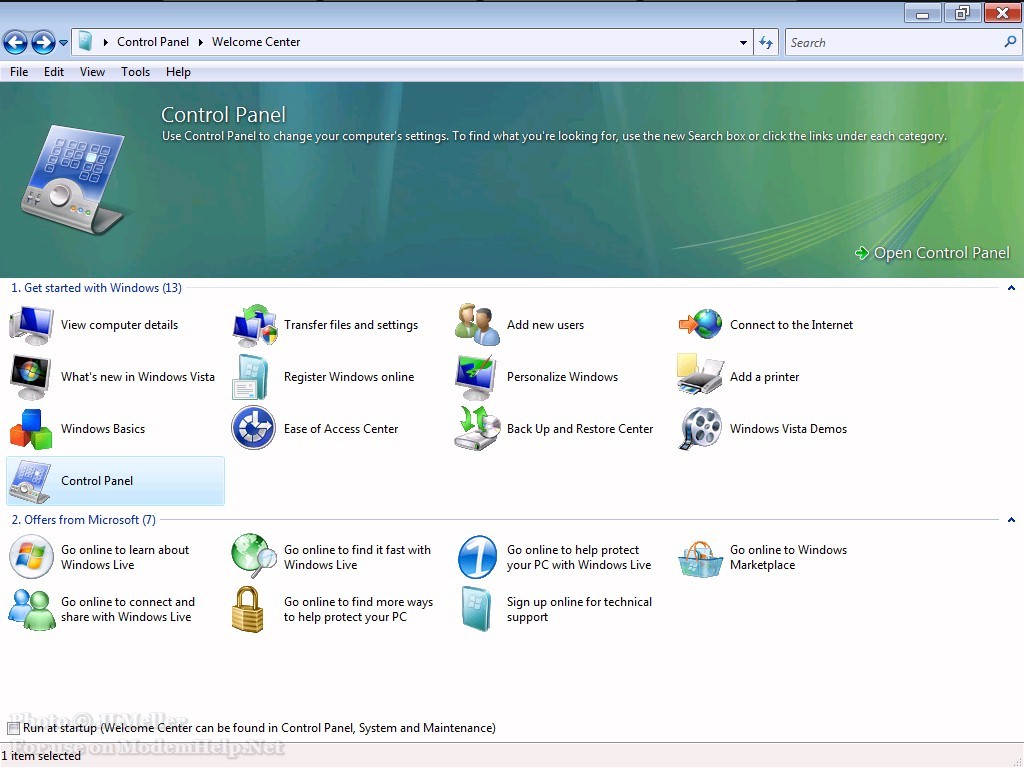Click "Sign up online for technical support" text
This screenshot has height=768, width=1024.
(x=579, y=609)
